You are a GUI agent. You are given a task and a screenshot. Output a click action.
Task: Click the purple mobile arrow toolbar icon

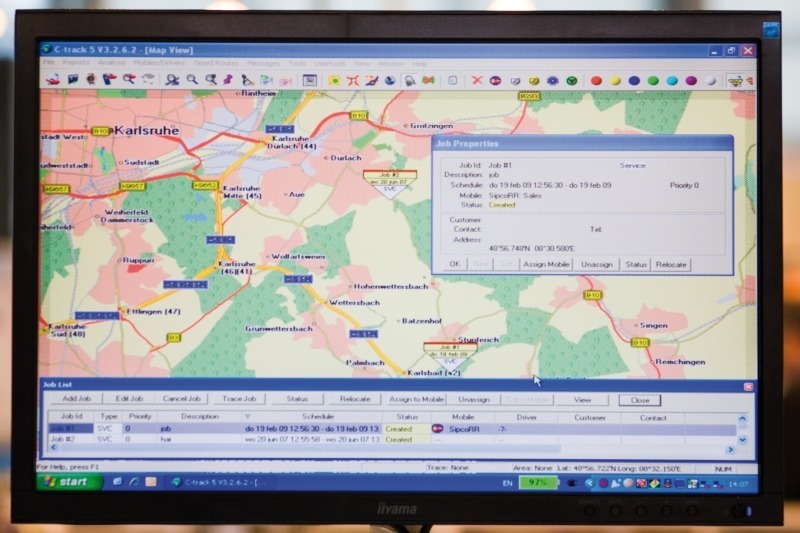click(x=495, y=81)
